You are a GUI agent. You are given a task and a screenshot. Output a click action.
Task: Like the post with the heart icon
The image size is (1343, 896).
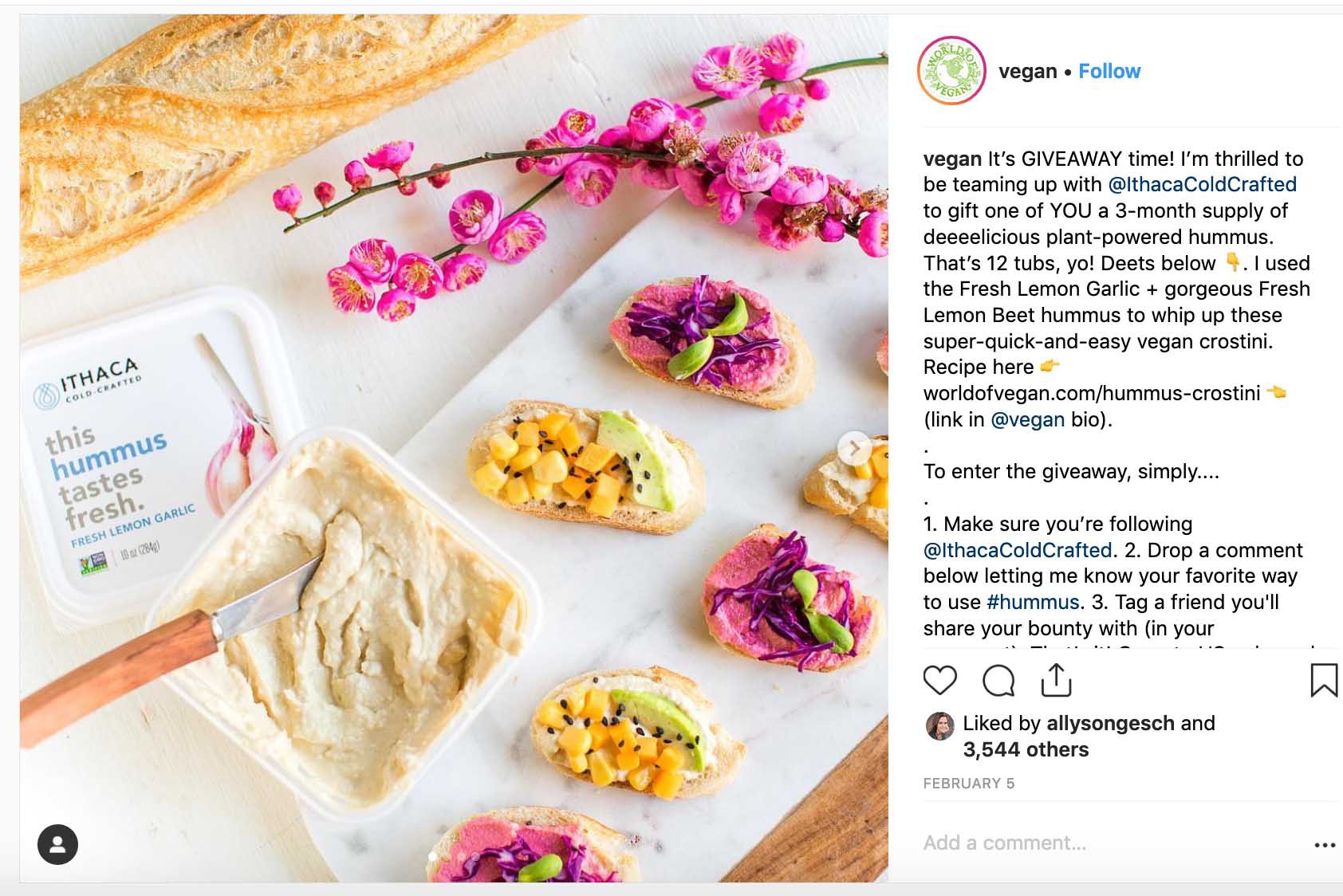[x=939, y=680]
